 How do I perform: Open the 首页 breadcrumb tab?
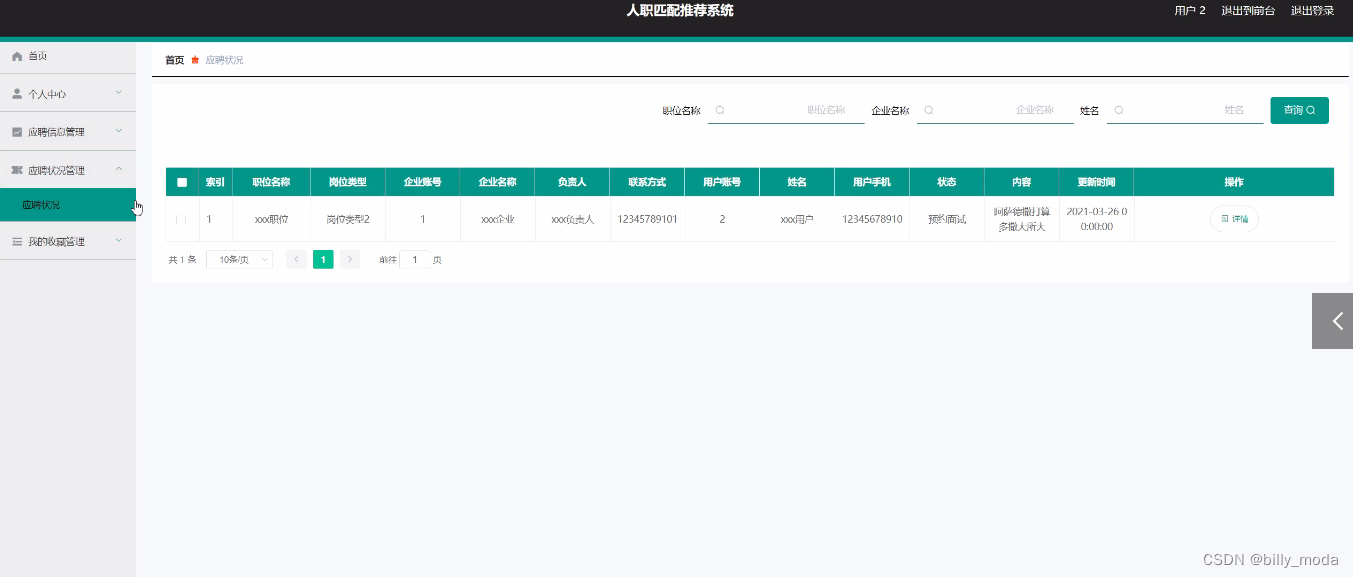click(174, 59)
